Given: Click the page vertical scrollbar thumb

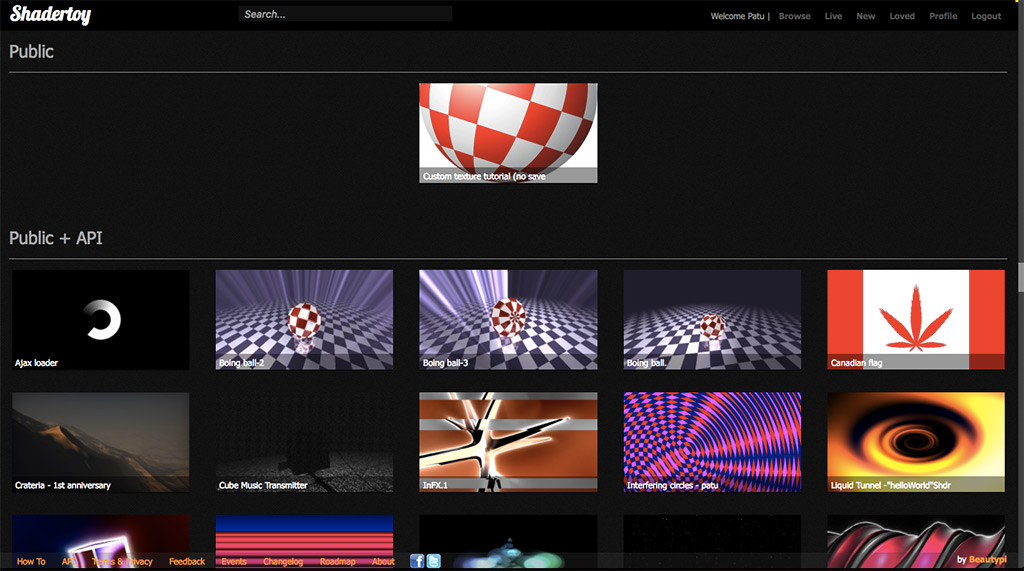Looking at the screenshot, I should pyautogui.click(x=1021, y=277).
